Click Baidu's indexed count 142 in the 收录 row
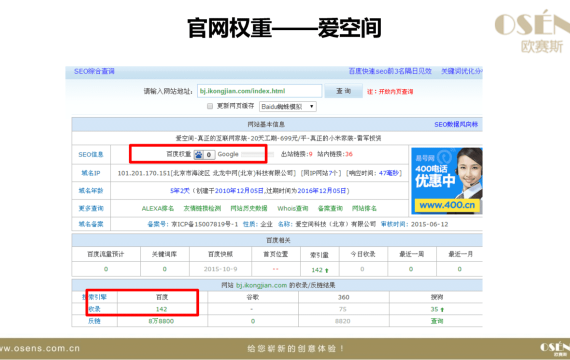Viewport: 570px width, 360px height. pyautogui.click(x=161, y=309)
